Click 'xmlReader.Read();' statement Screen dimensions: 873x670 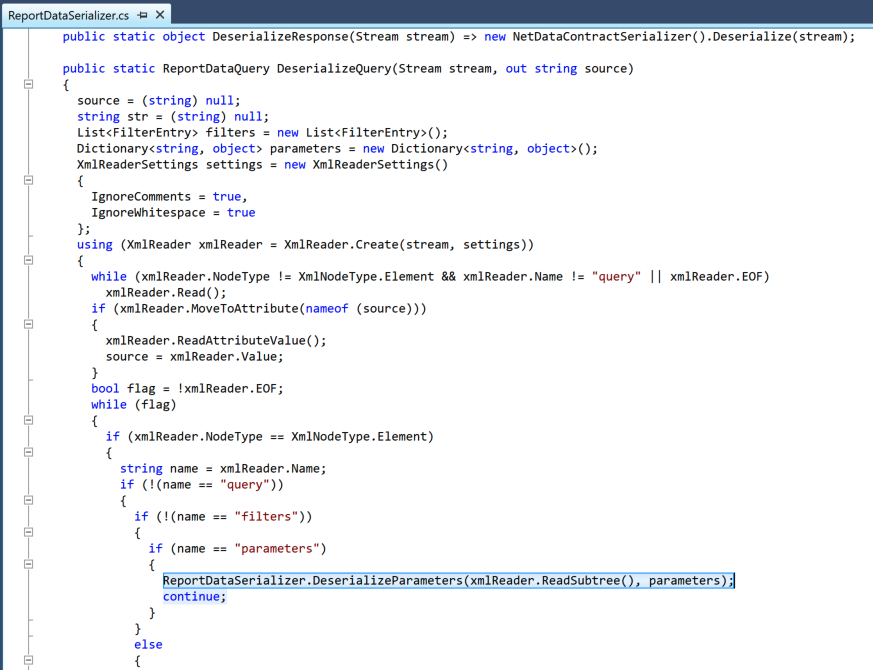tap(166, 292)
